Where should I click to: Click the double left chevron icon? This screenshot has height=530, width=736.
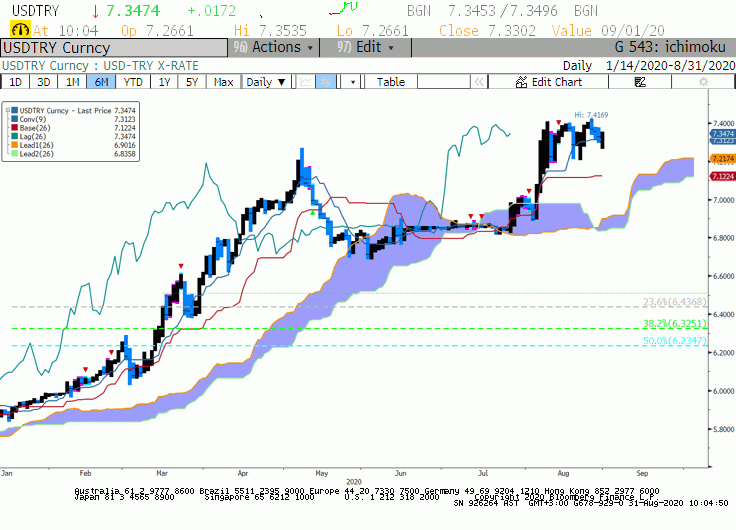coord(479,82)
